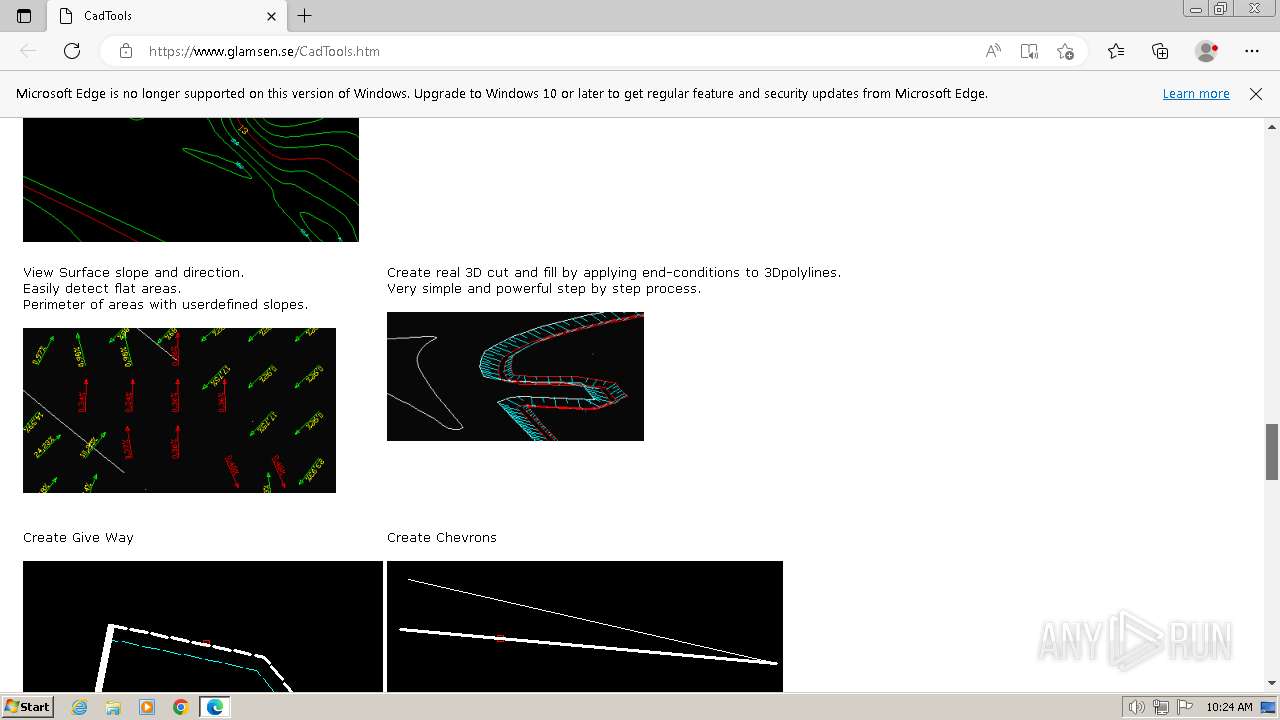Click the surface slope arrows image
Screen dimensions: 1280x720
pyautogui.click(x=179, y=410)
